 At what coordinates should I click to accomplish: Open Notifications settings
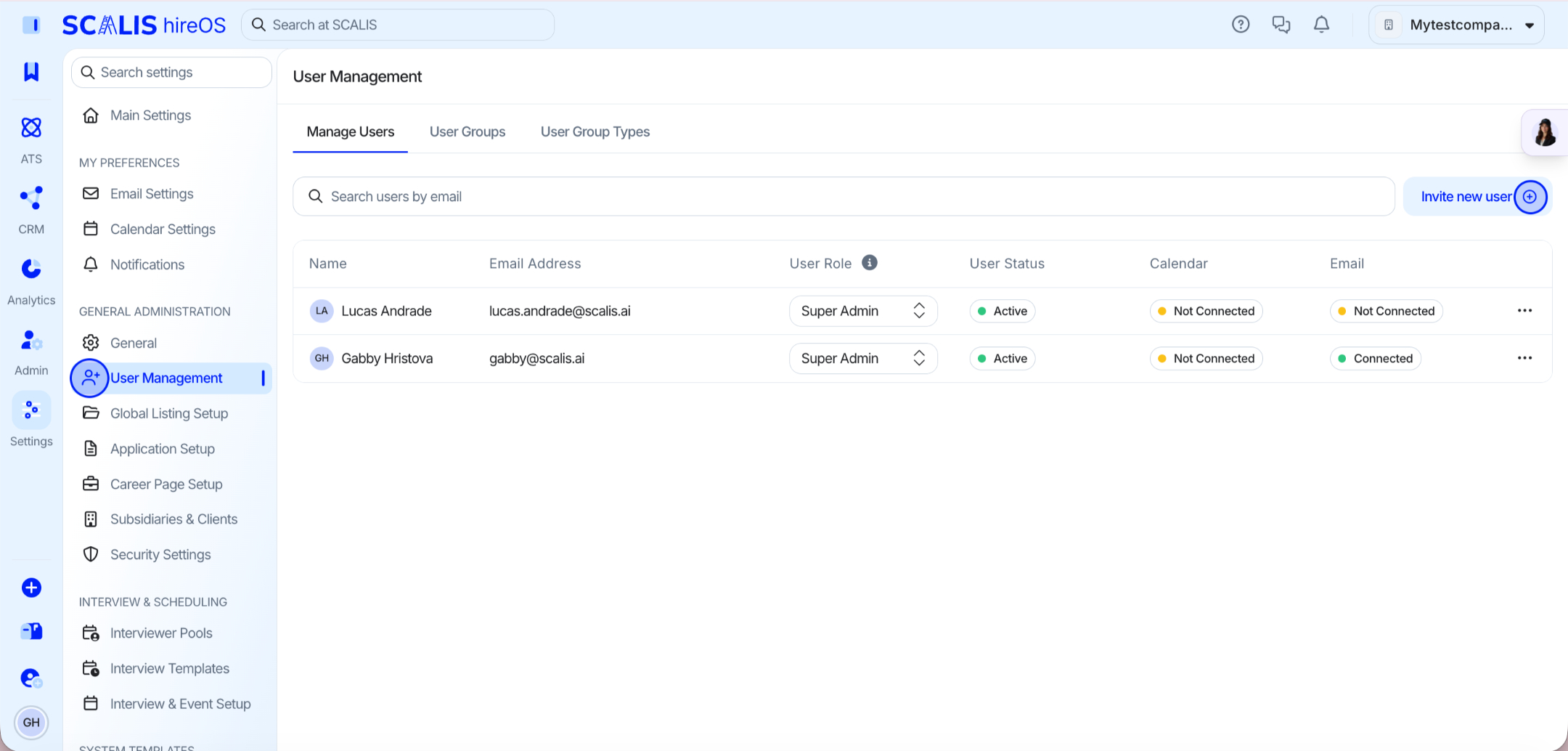147,264
